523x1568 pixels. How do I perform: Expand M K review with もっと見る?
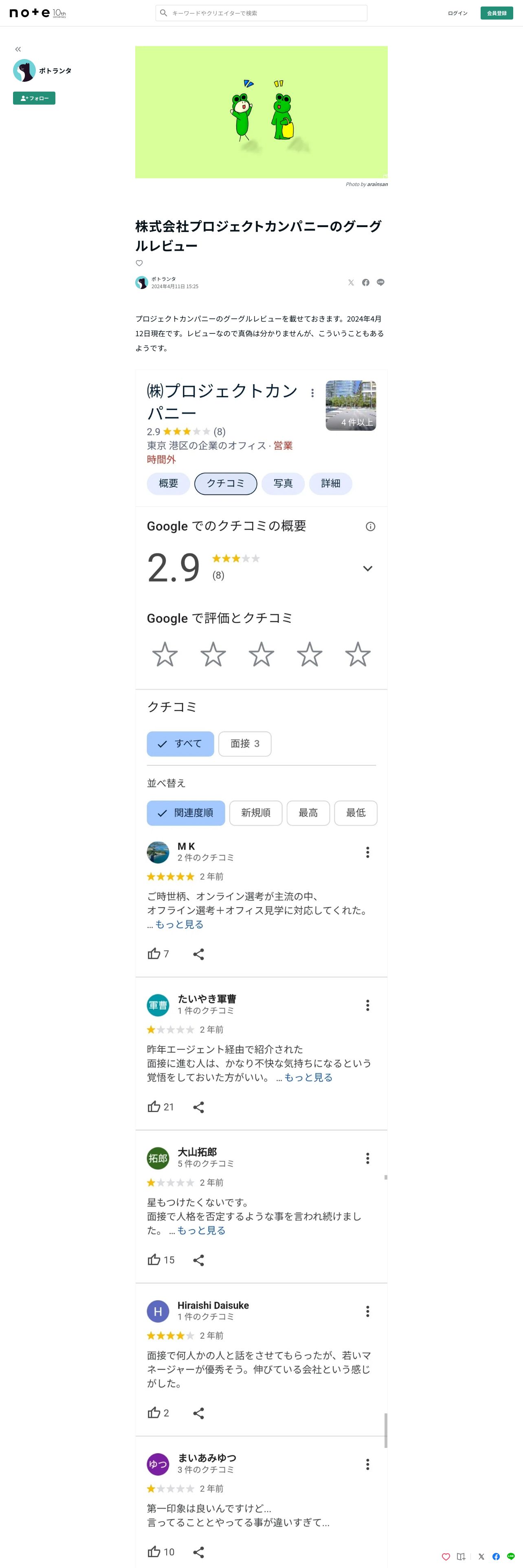tap(179, 924)
